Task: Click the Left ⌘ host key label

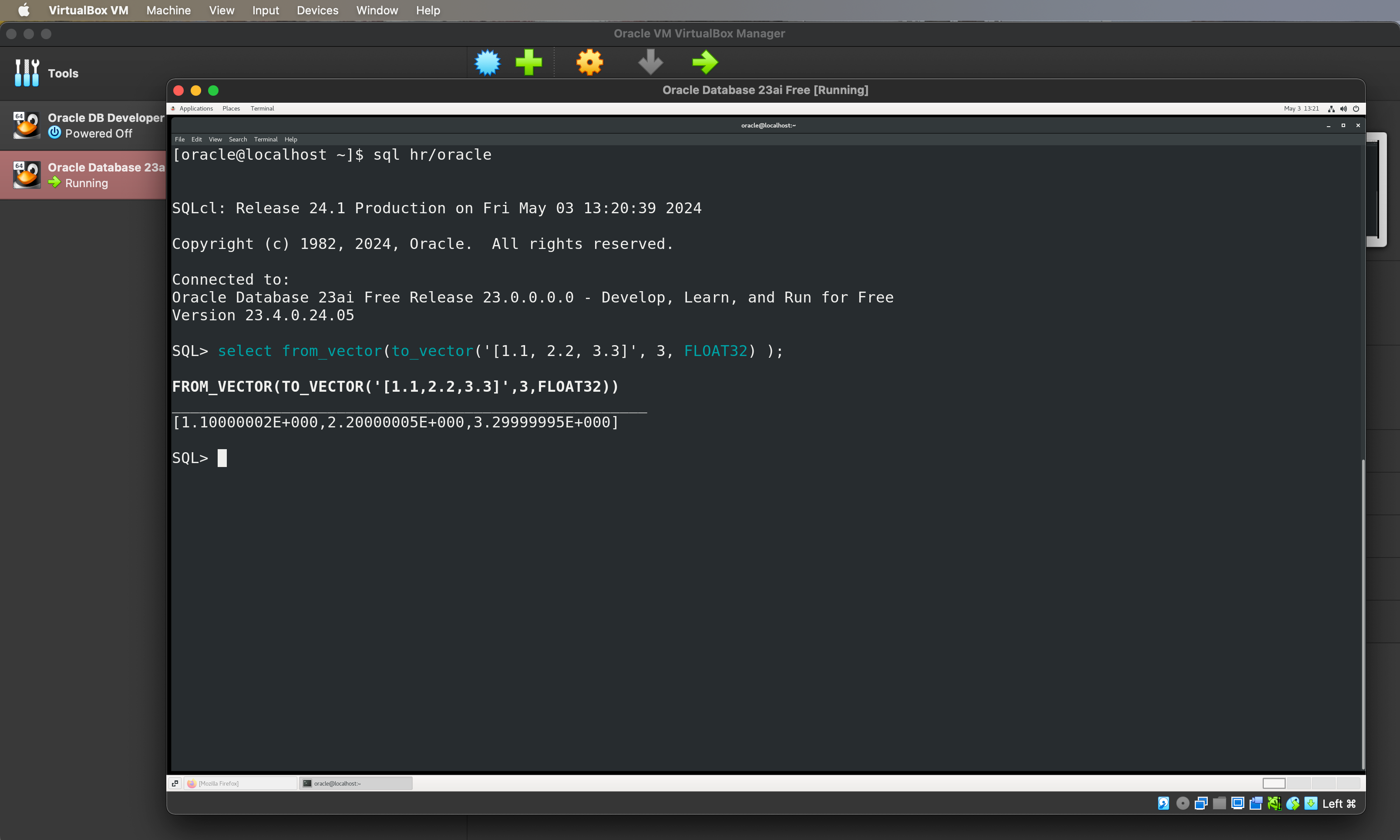Action: point(1339,803)
